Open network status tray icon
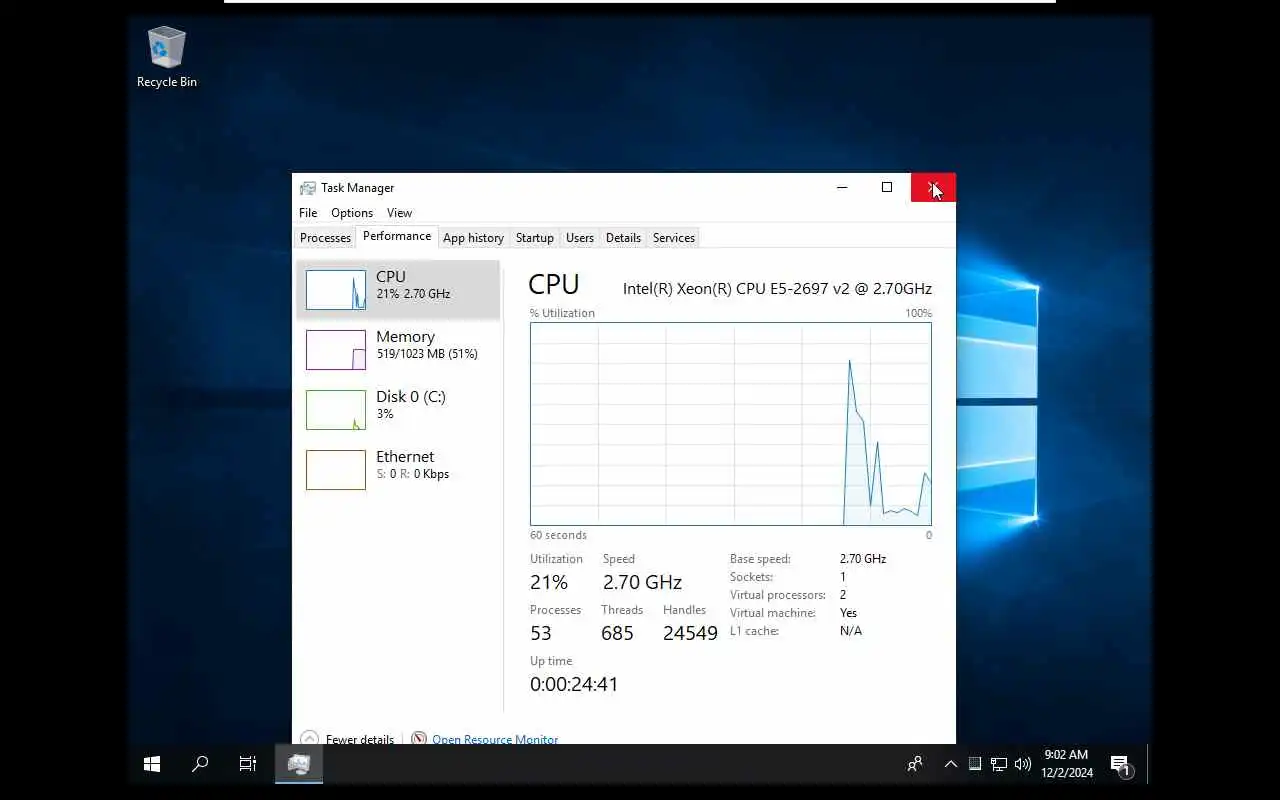 pyautogui.click(x=999, y=764)
